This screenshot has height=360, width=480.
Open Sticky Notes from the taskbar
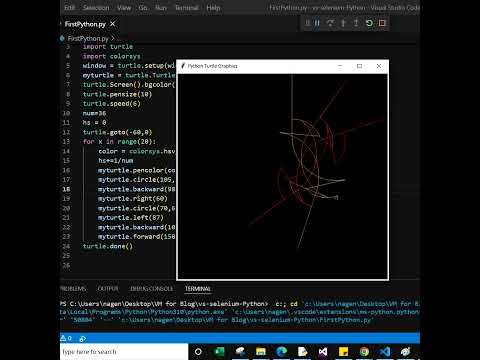coord(344,352)
